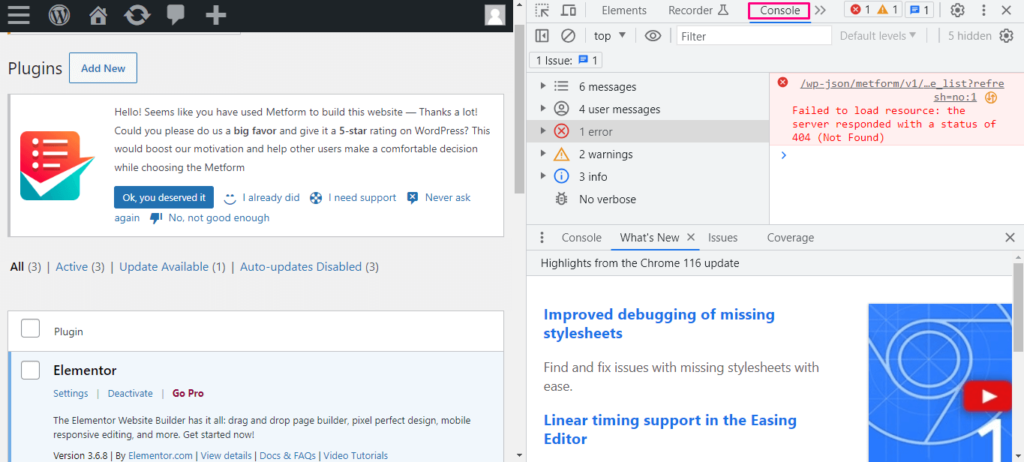Click the orange icon beside sh=no:1
The height and width of the screenshot is (462, 1024).
point(991,97)
